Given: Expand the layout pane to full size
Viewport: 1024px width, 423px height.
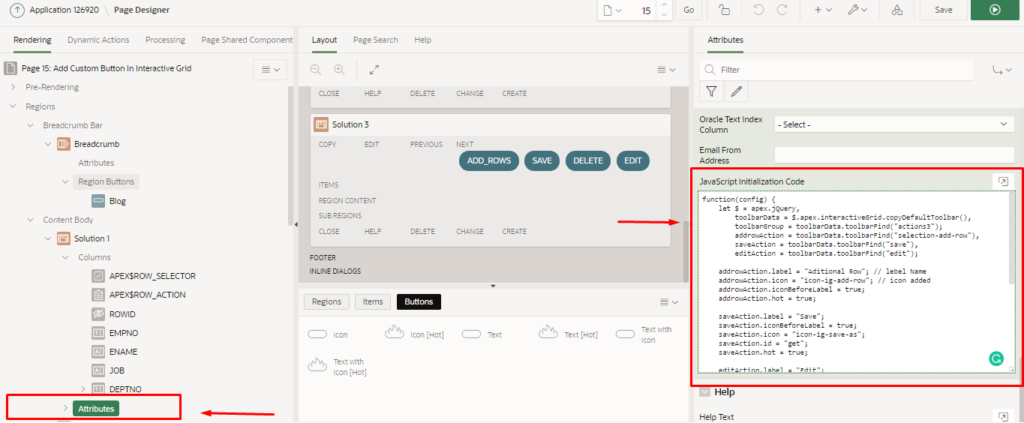Looking at the screenshot, I should click(x=374, y=70).
